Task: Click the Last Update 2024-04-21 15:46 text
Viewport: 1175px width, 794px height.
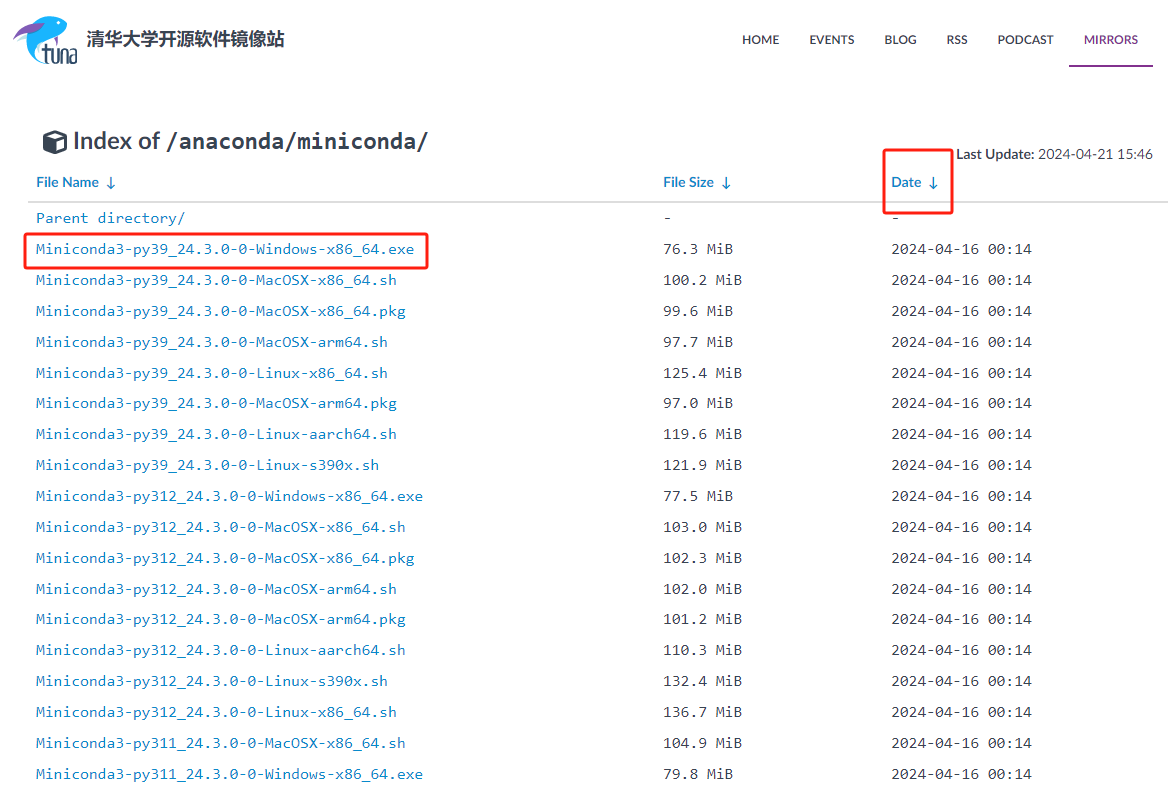Action: 1054,154
